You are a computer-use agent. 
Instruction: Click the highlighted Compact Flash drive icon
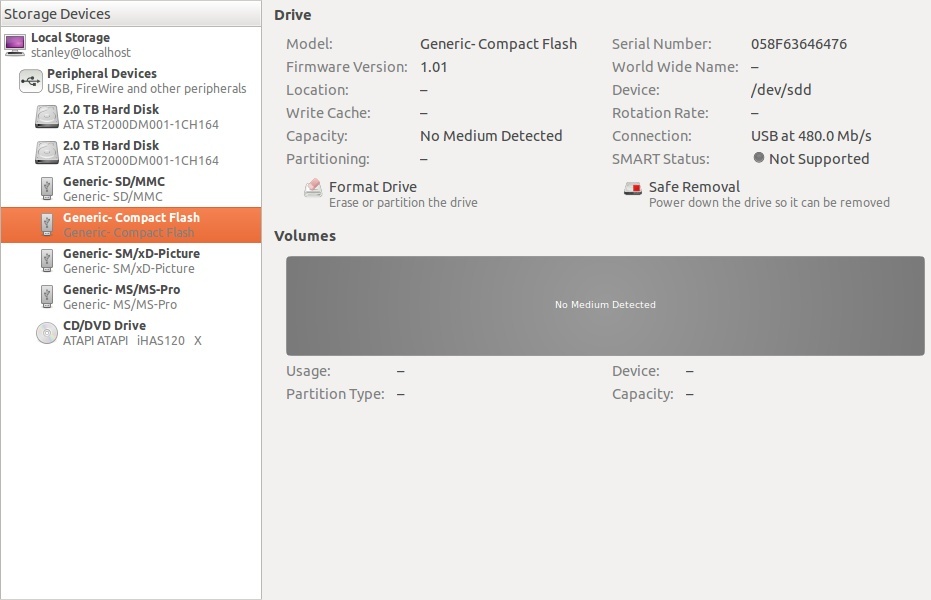click(x=47, y=225)
